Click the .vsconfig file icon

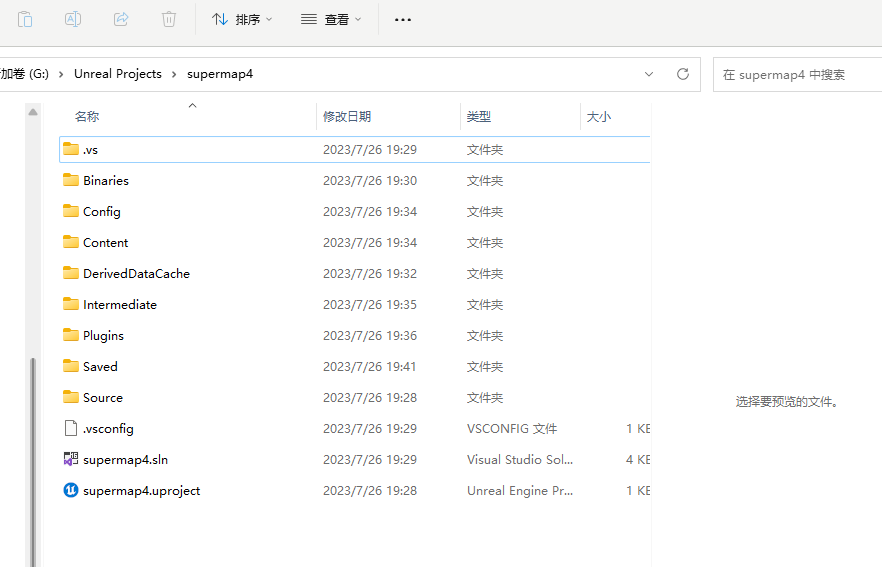[71, 428]
